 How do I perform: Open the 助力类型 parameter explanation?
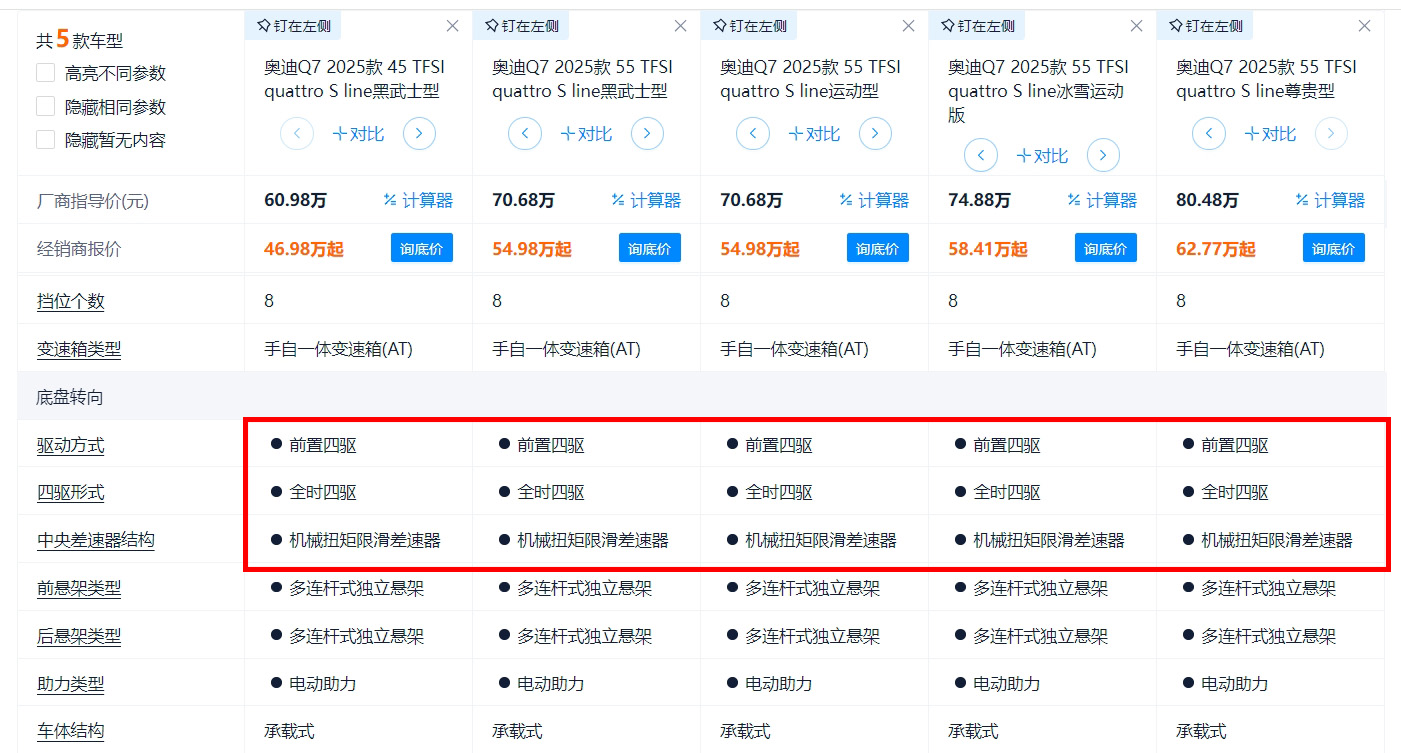click(x=70, y=684)
